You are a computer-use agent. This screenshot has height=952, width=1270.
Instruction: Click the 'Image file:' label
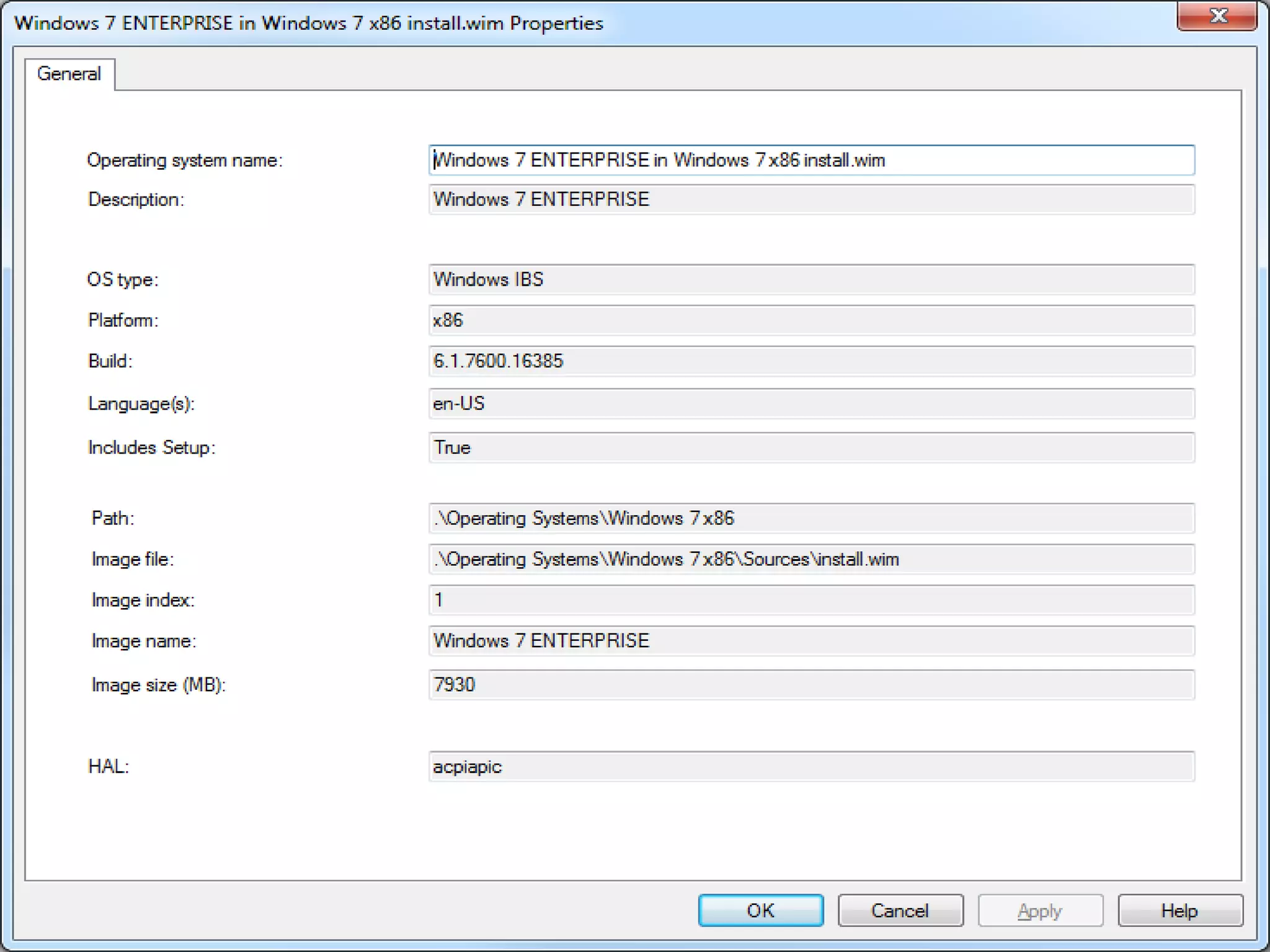pos(133,559)
